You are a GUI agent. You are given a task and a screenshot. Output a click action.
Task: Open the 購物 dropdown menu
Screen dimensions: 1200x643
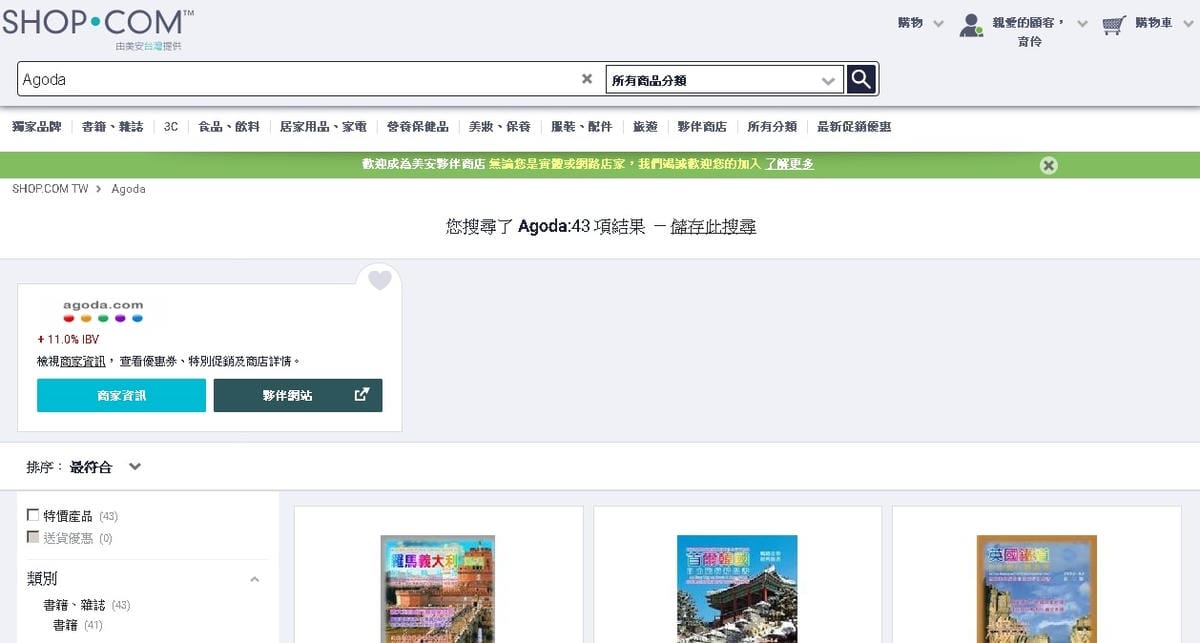(921, 23)
